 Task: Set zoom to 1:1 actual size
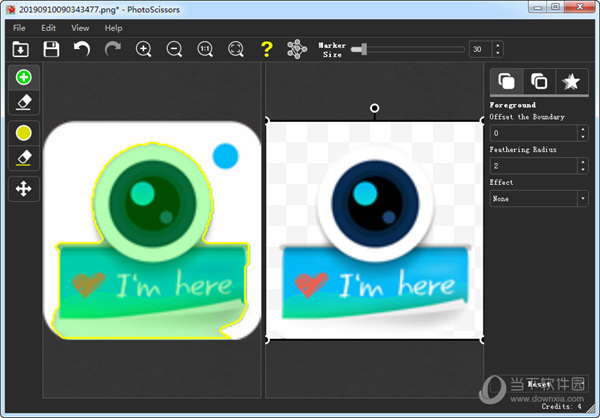[x=205, y=49]
